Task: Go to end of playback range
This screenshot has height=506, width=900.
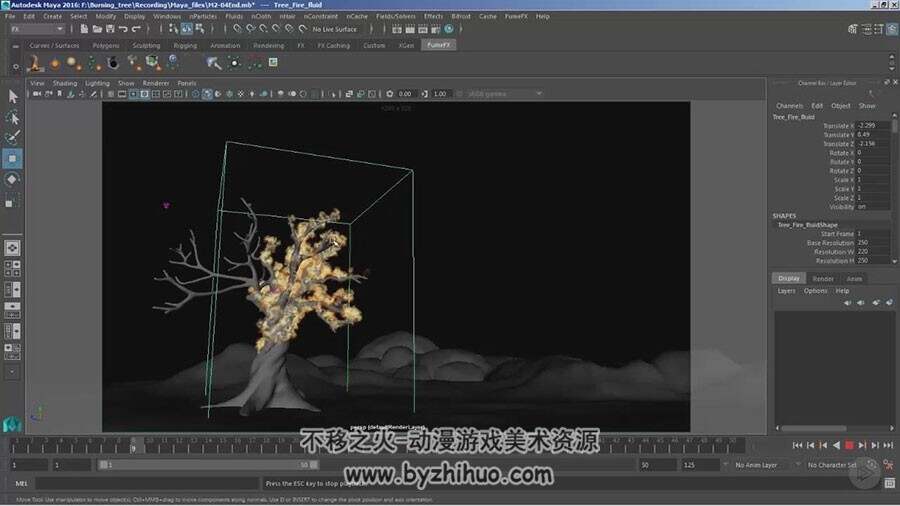Action: point(888,445)
